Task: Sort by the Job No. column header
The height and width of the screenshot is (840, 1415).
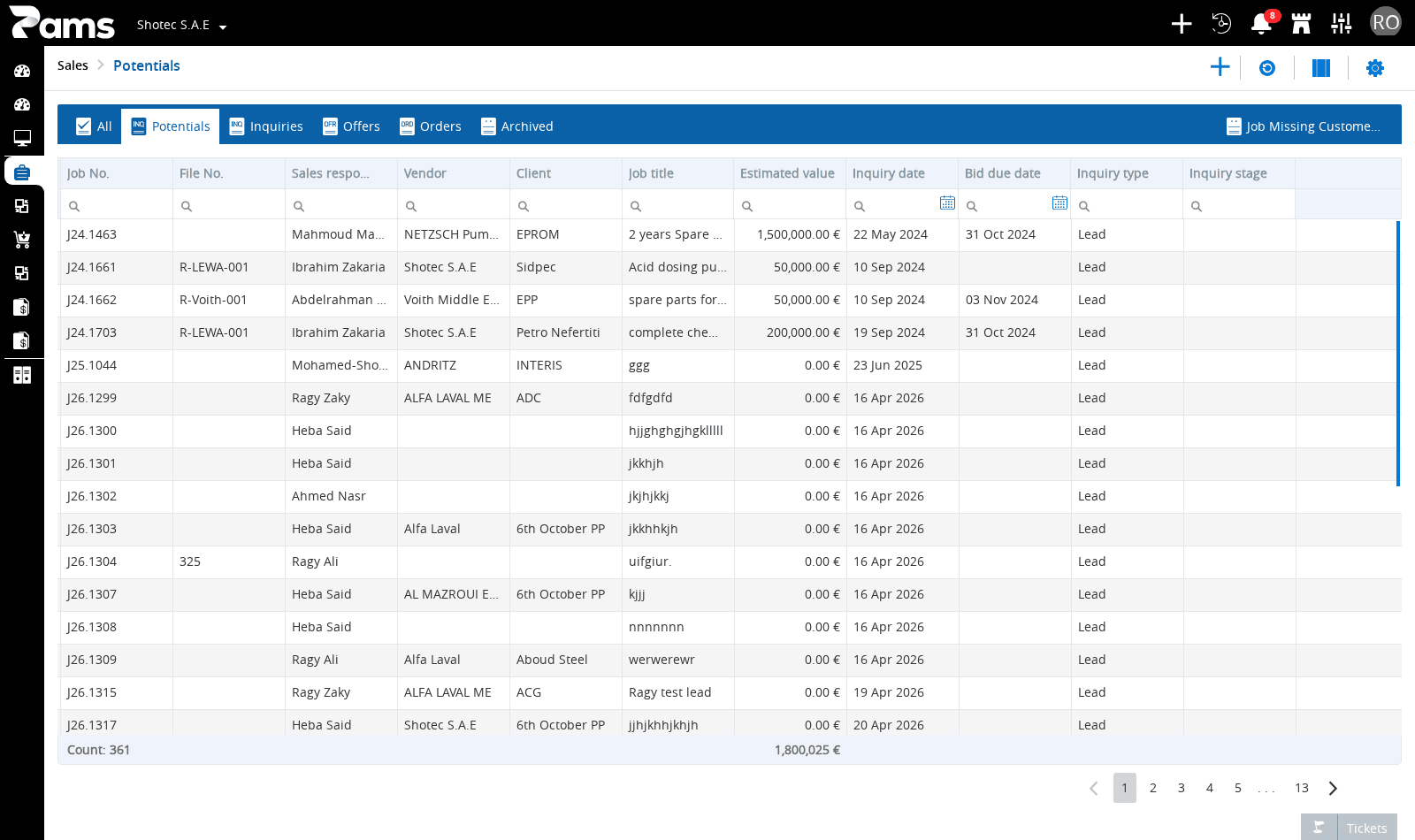Action: point(115,173)
